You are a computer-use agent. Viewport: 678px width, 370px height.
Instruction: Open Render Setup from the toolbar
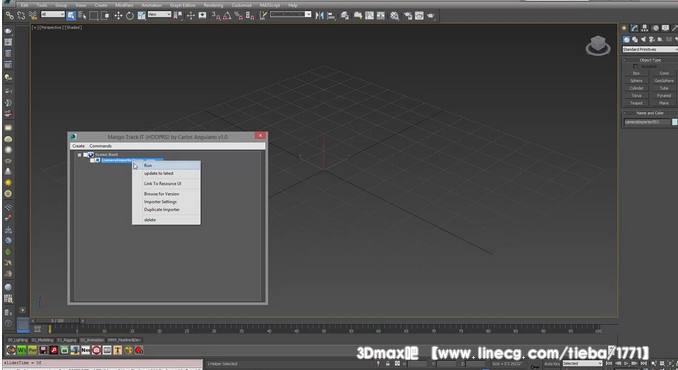(x=408, y=16)
